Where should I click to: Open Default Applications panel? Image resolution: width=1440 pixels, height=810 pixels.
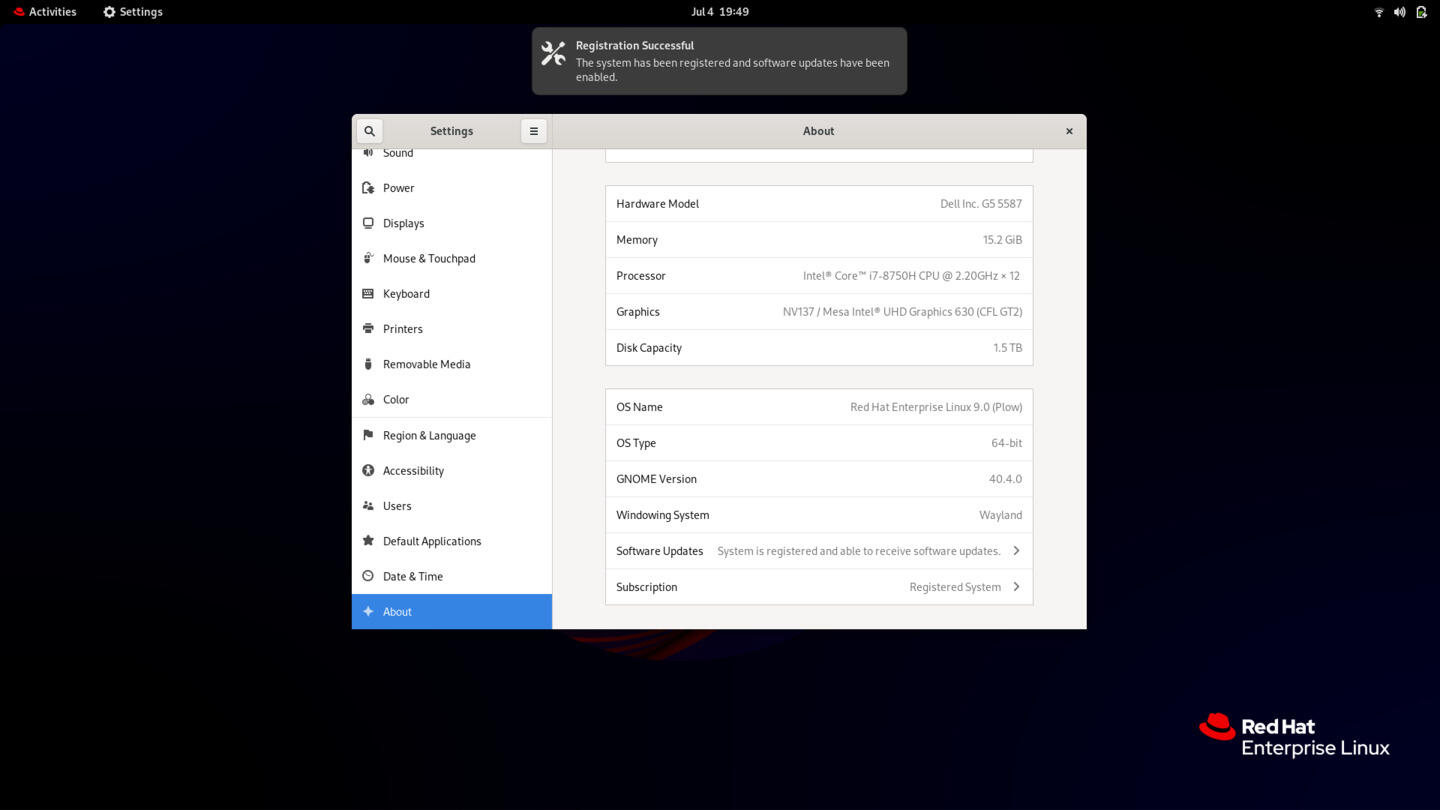pyautogui.click(x=452, y=541)
